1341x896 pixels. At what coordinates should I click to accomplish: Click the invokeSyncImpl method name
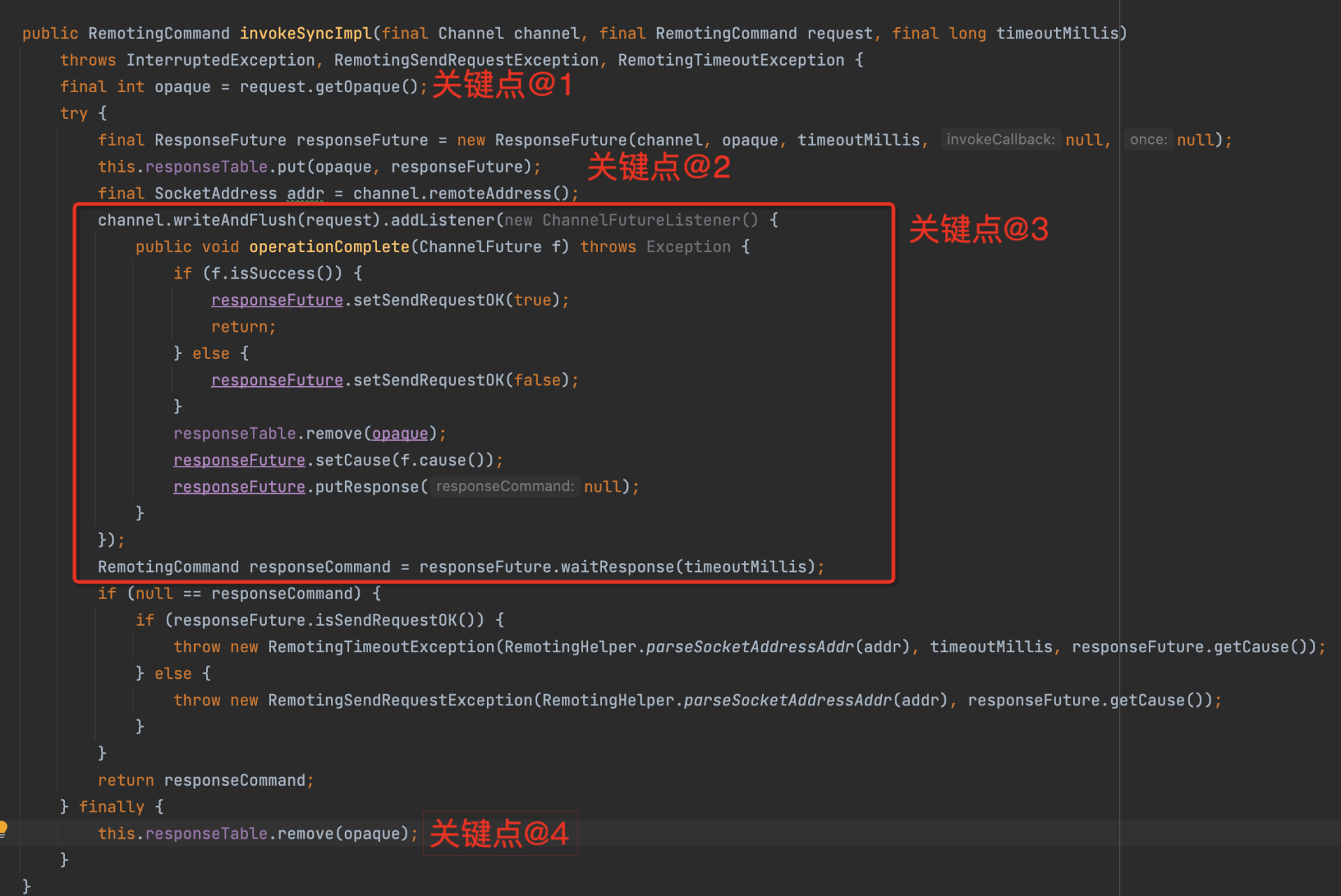305,34
